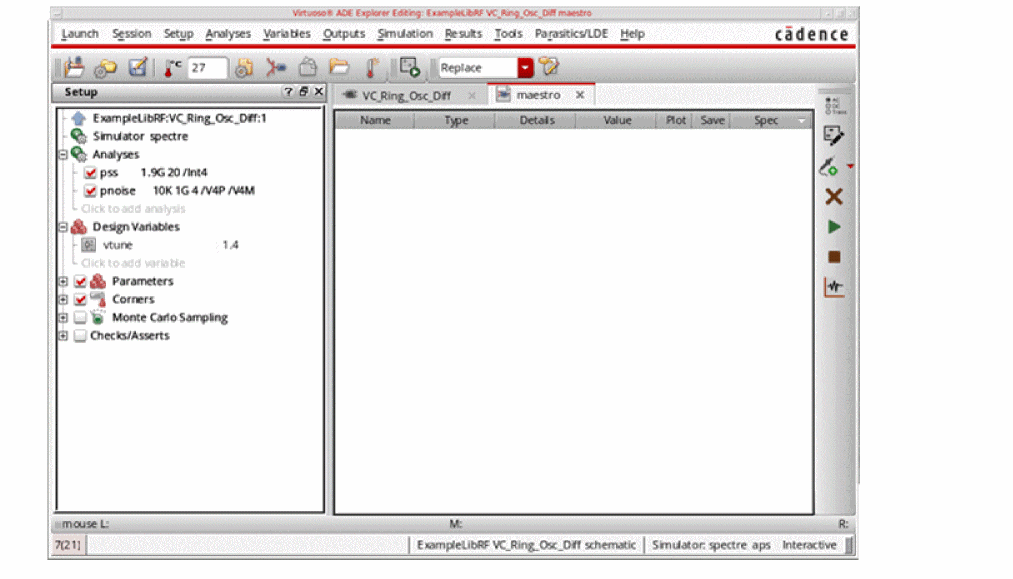Enable the Monte Carlo Sampling checkbox
The height and width of the screenshot is (579, 1013).
[80, 317]
